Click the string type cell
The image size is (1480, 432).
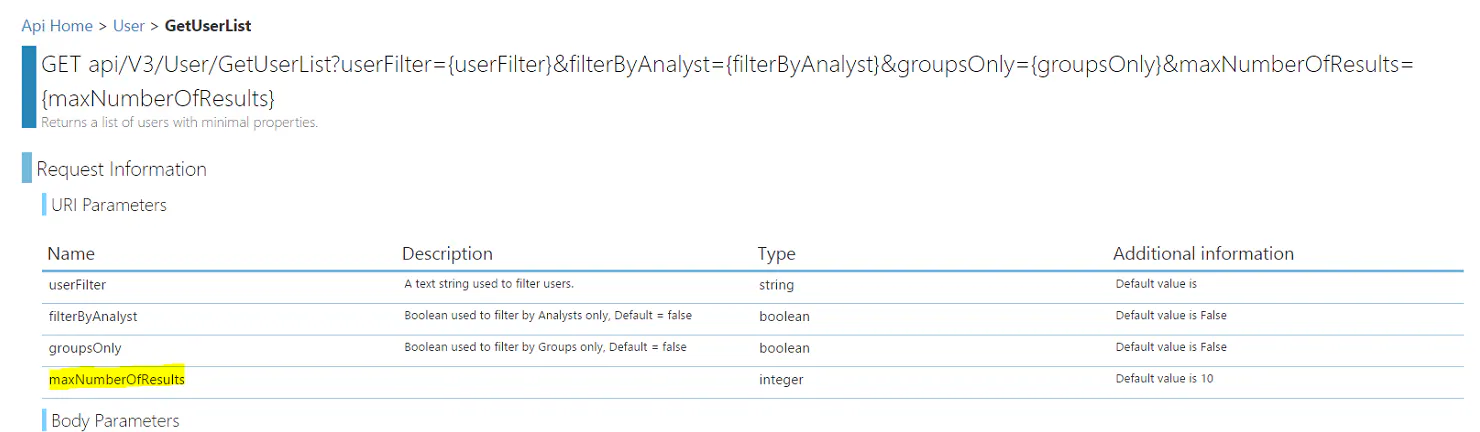(776, 285)
